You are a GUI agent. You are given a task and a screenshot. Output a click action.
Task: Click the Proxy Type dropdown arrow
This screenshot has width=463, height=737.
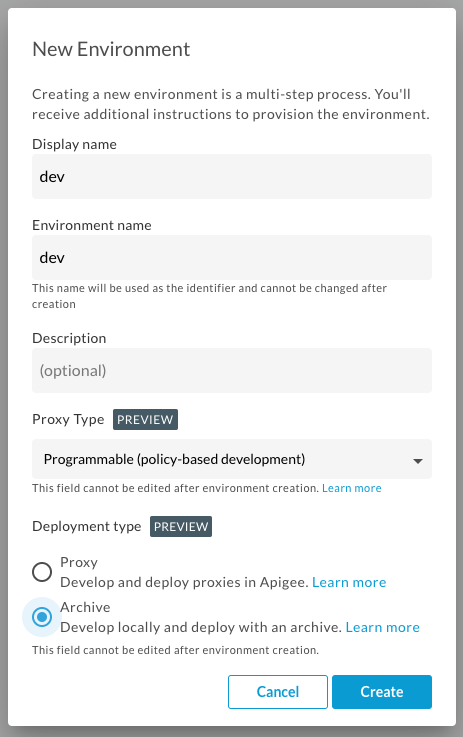[417, 461]
